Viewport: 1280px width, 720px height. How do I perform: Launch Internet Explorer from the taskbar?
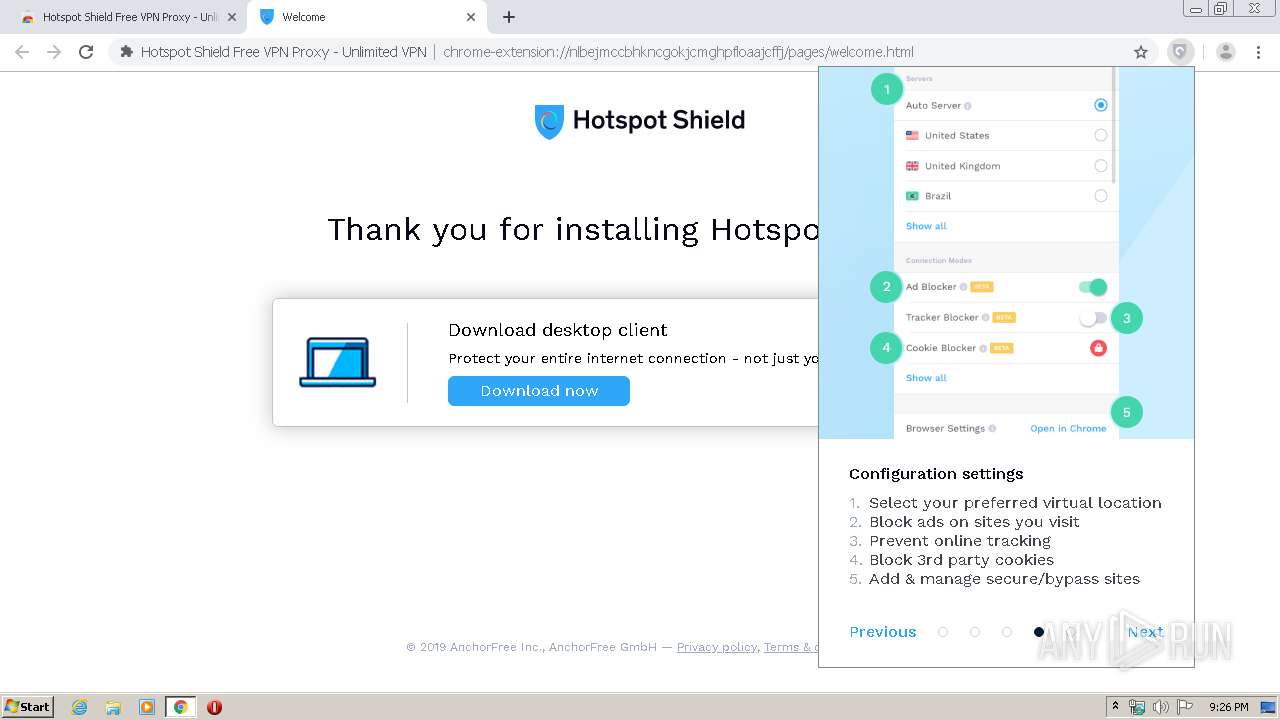(79, 707)
